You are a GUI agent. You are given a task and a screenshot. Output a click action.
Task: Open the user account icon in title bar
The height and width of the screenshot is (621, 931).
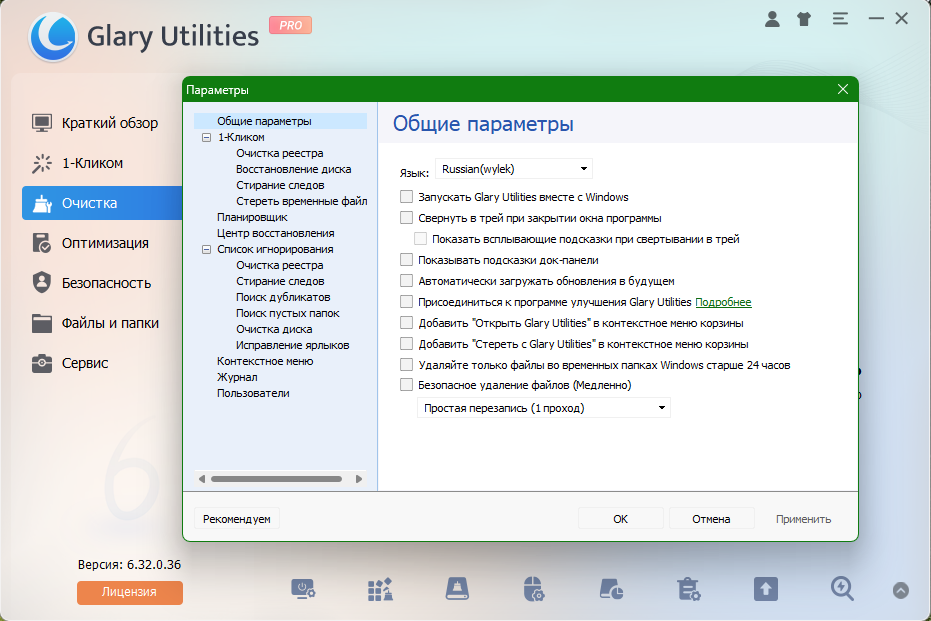click(772, 19)
